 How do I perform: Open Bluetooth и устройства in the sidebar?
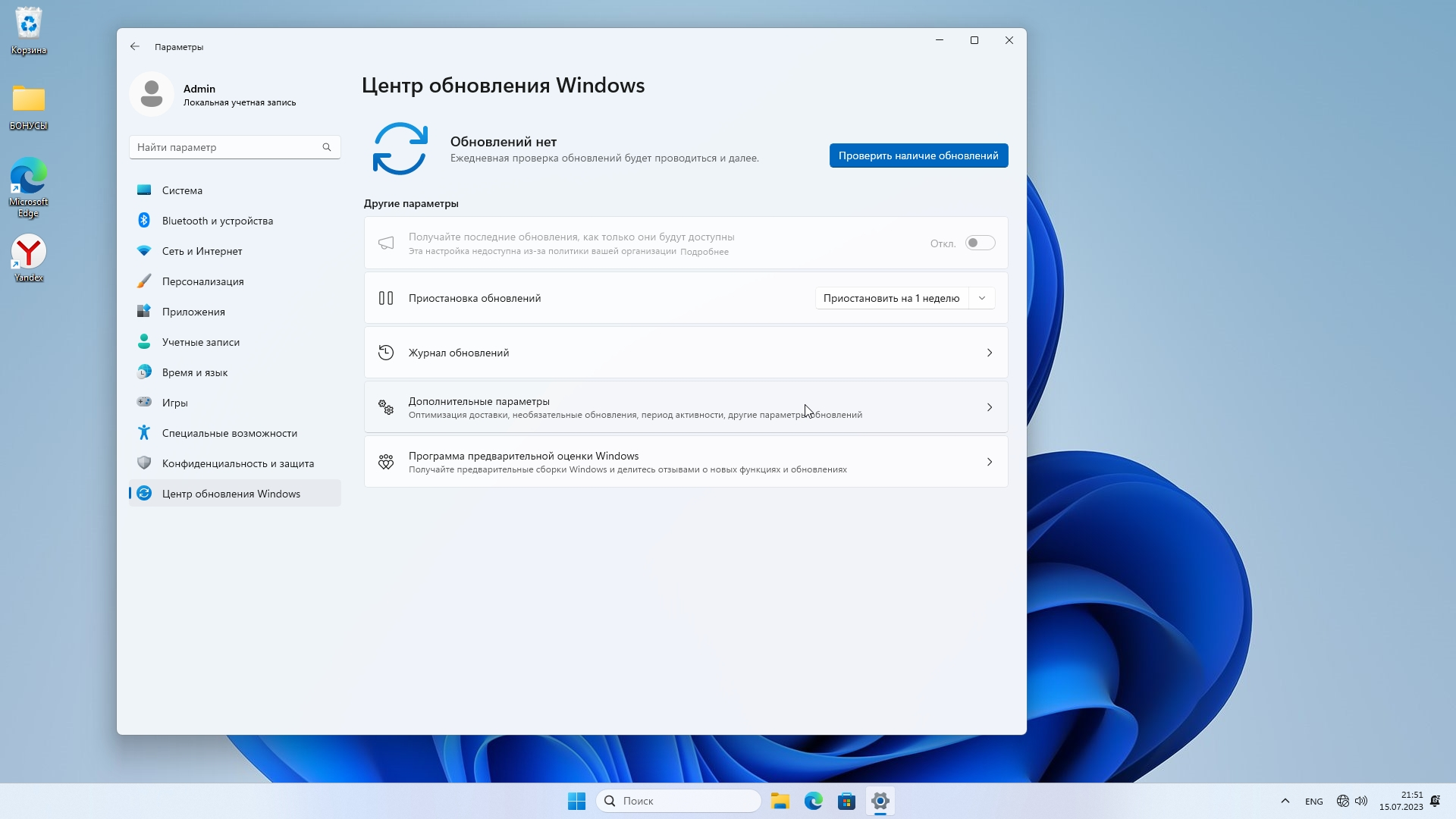pos(217,221)
